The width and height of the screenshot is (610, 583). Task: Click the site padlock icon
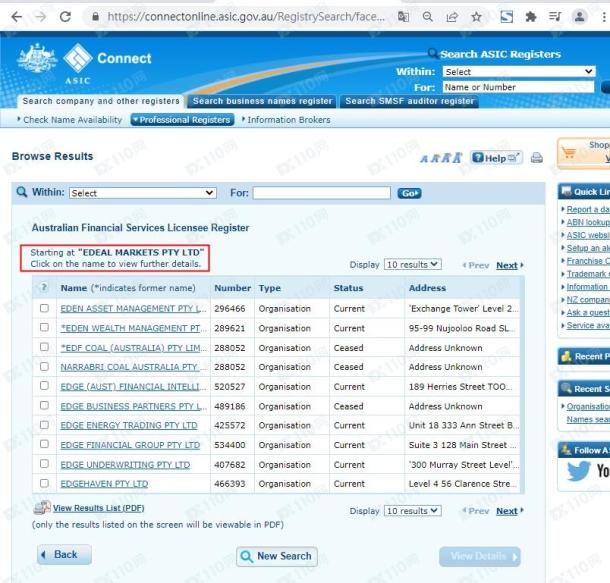[x=95, y=17]
